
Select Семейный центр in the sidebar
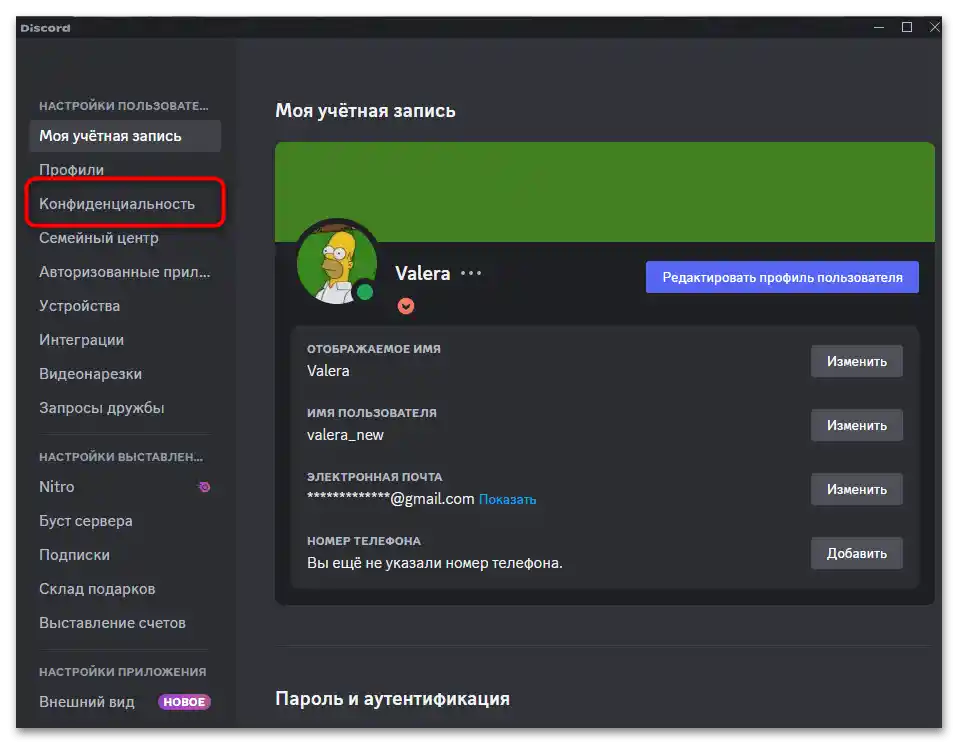click(99, 237)
